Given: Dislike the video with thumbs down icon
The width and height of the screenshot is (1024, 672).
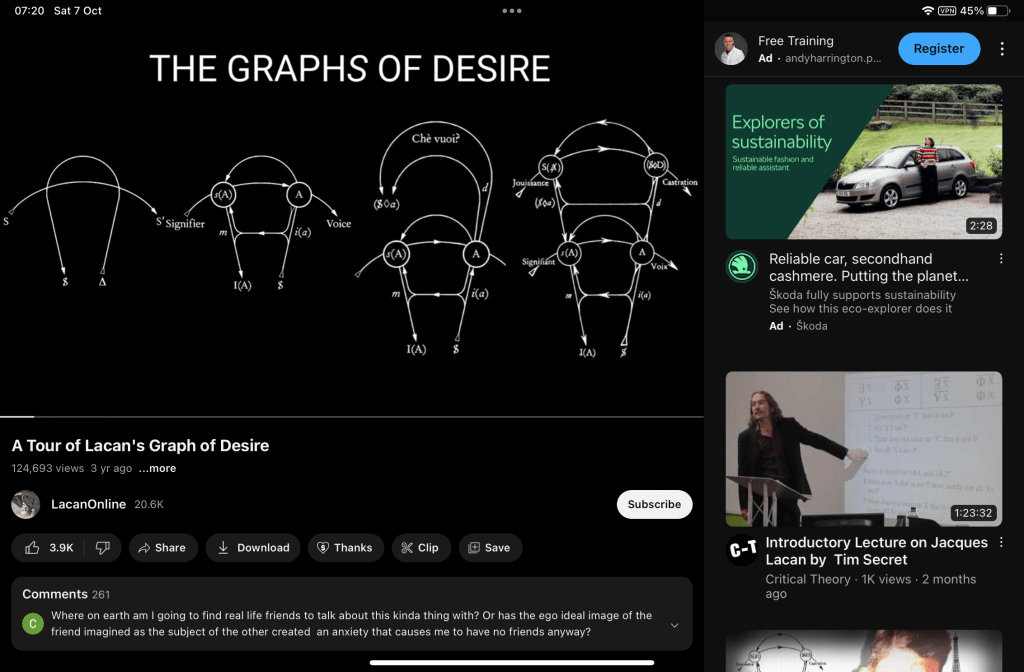Looking at the screenshot, I should (x=103, y=547).
